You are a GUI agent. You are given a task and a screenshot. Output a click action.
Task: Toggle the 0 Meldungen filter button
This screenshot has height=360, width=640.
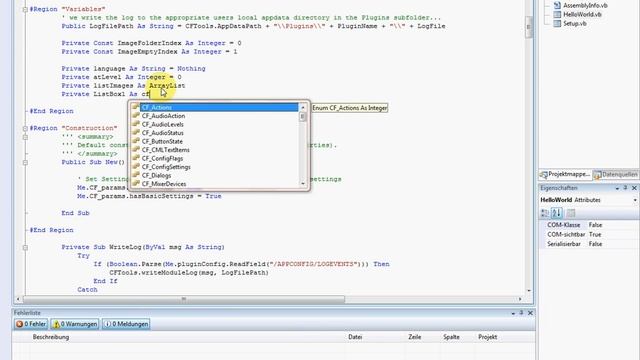pyautogui.click(x=126, y=324)
